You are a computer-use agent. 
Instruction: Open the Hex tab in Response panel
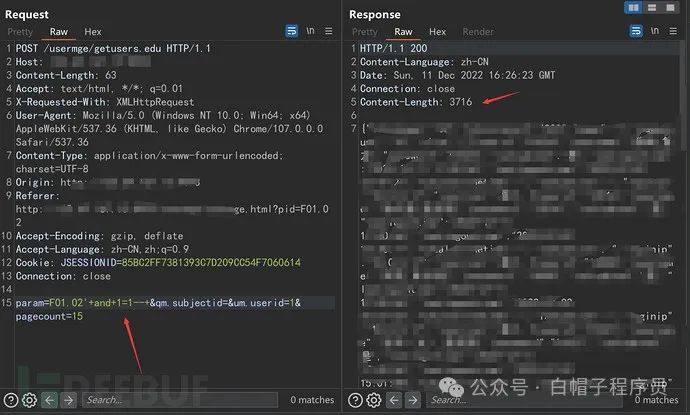click(x=437, y=32)
